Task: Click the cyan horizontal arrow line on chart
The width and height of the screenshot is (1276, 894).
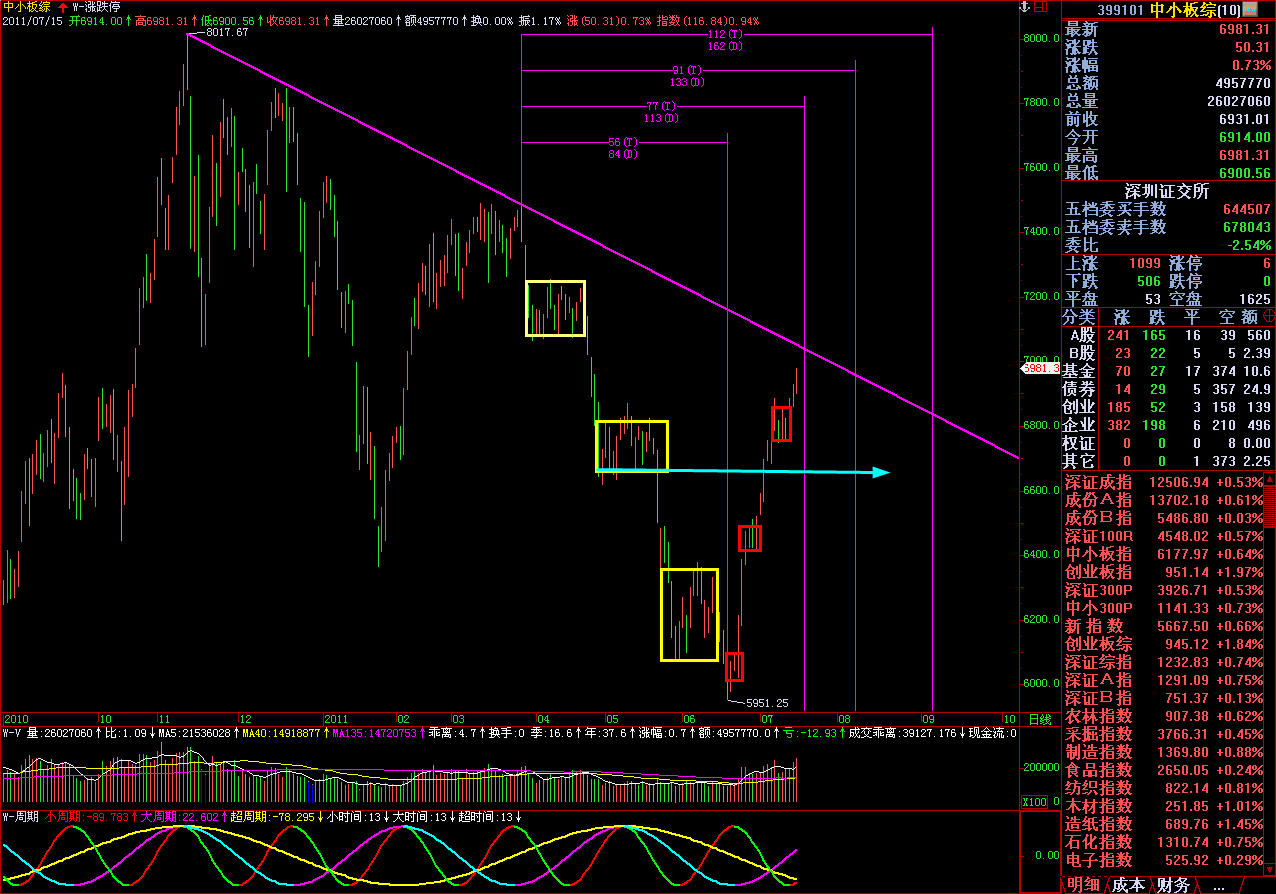Action: tap(740, 471)
